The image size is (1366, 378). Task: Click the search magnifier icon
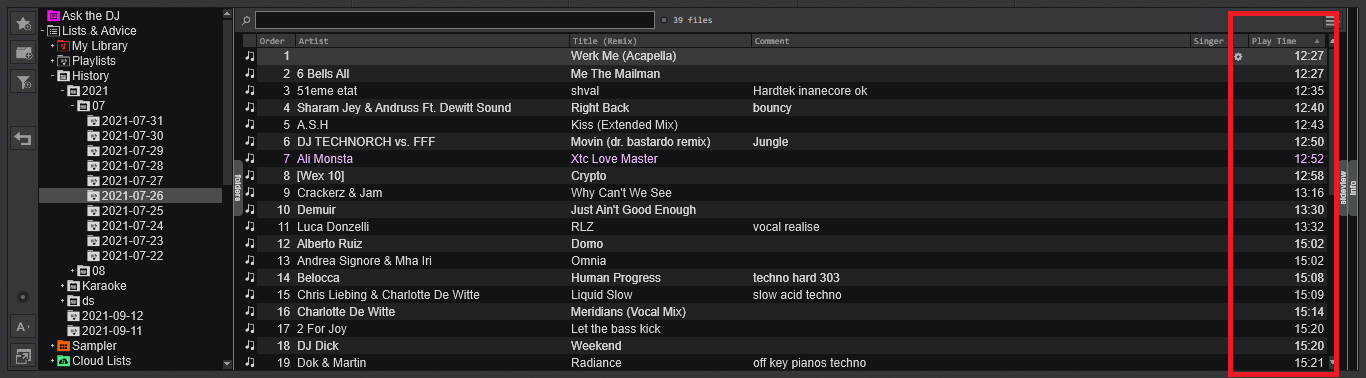[x=247, y=20]
